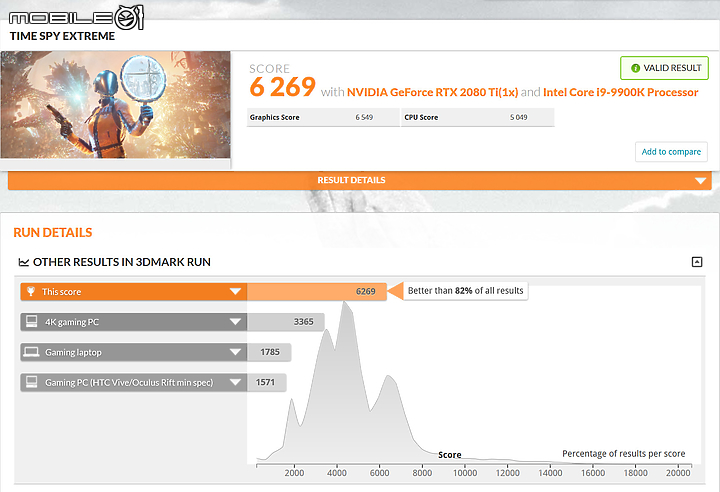Click the large 6 269 score number

(x=282, y=87)
